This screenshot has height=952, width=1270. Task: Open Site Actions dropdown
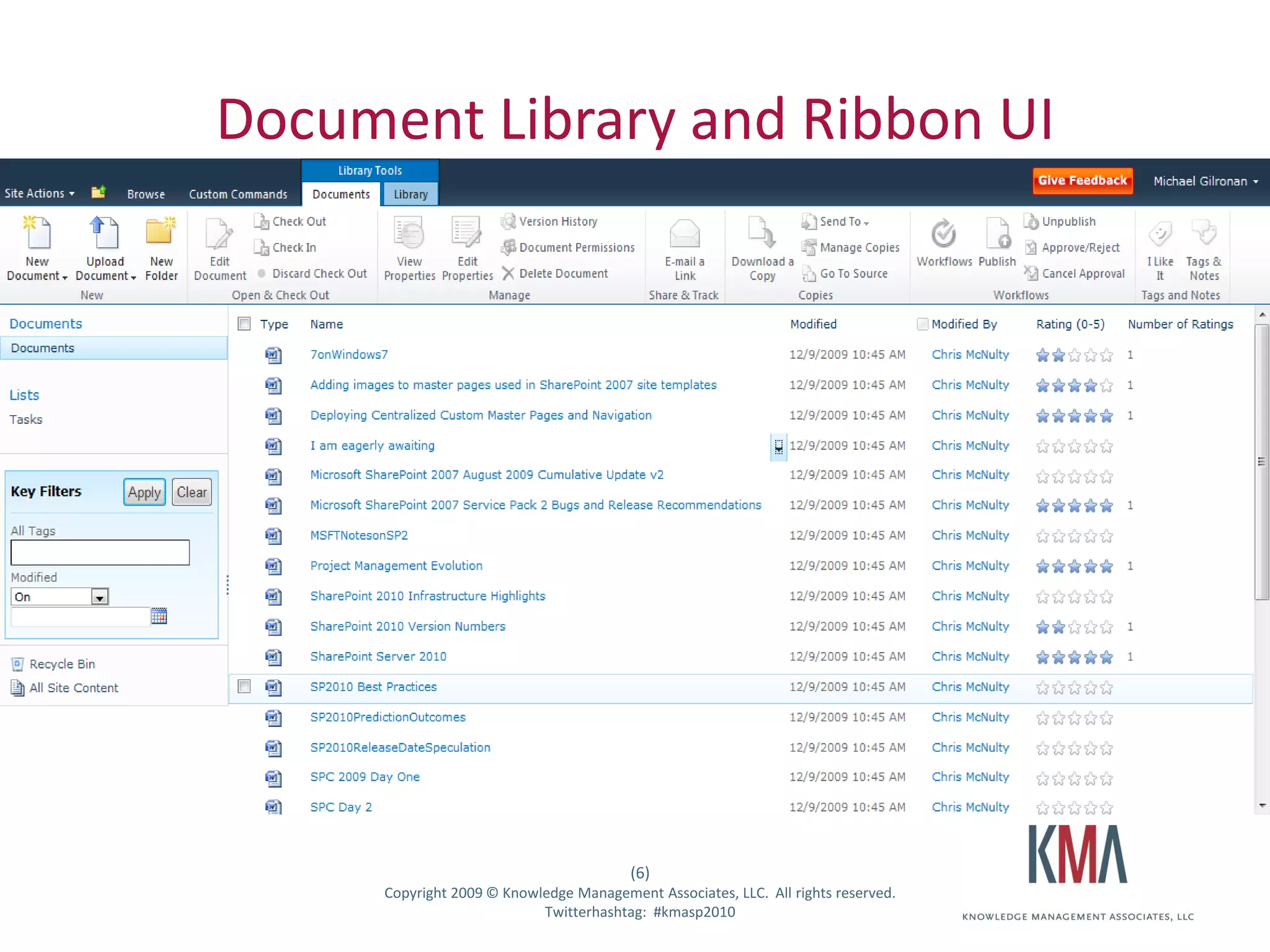[x=40, y=193]
